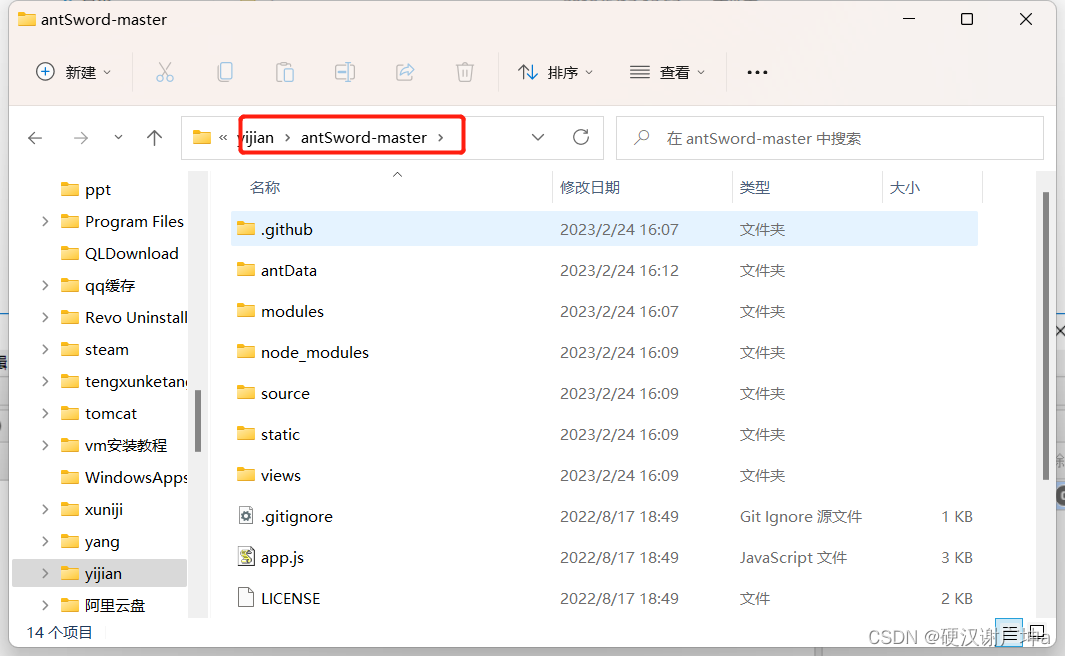
Task: Go back with the left arrow
Action: (35, 139)
